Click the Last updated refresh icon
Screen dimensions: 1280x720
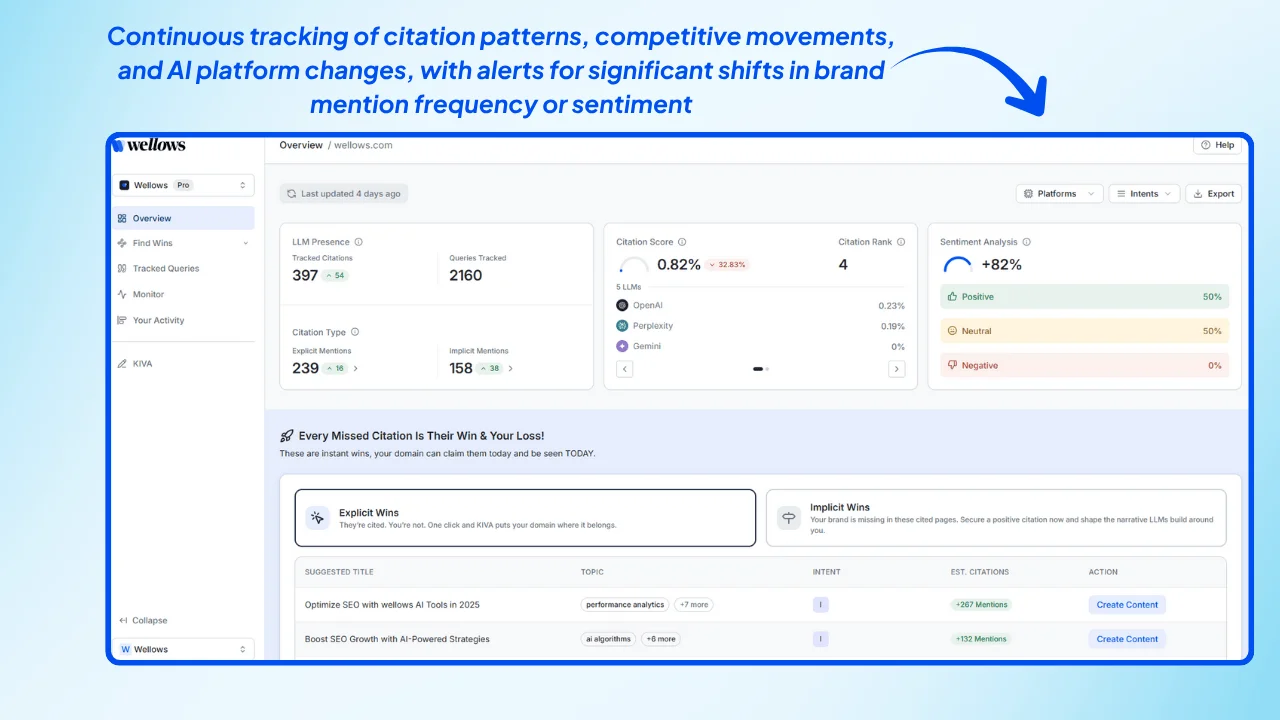(291, 194)
